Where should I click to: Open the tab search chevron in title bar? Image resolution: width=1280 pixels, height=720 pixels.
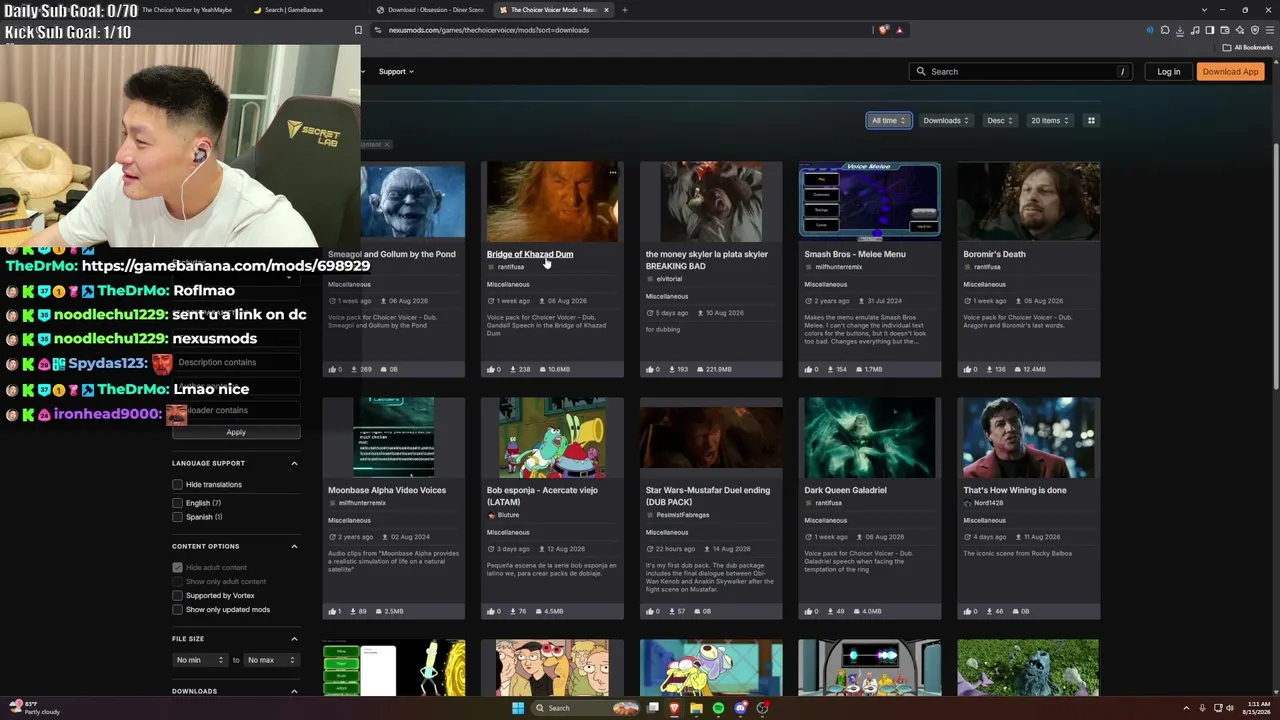1205,10
